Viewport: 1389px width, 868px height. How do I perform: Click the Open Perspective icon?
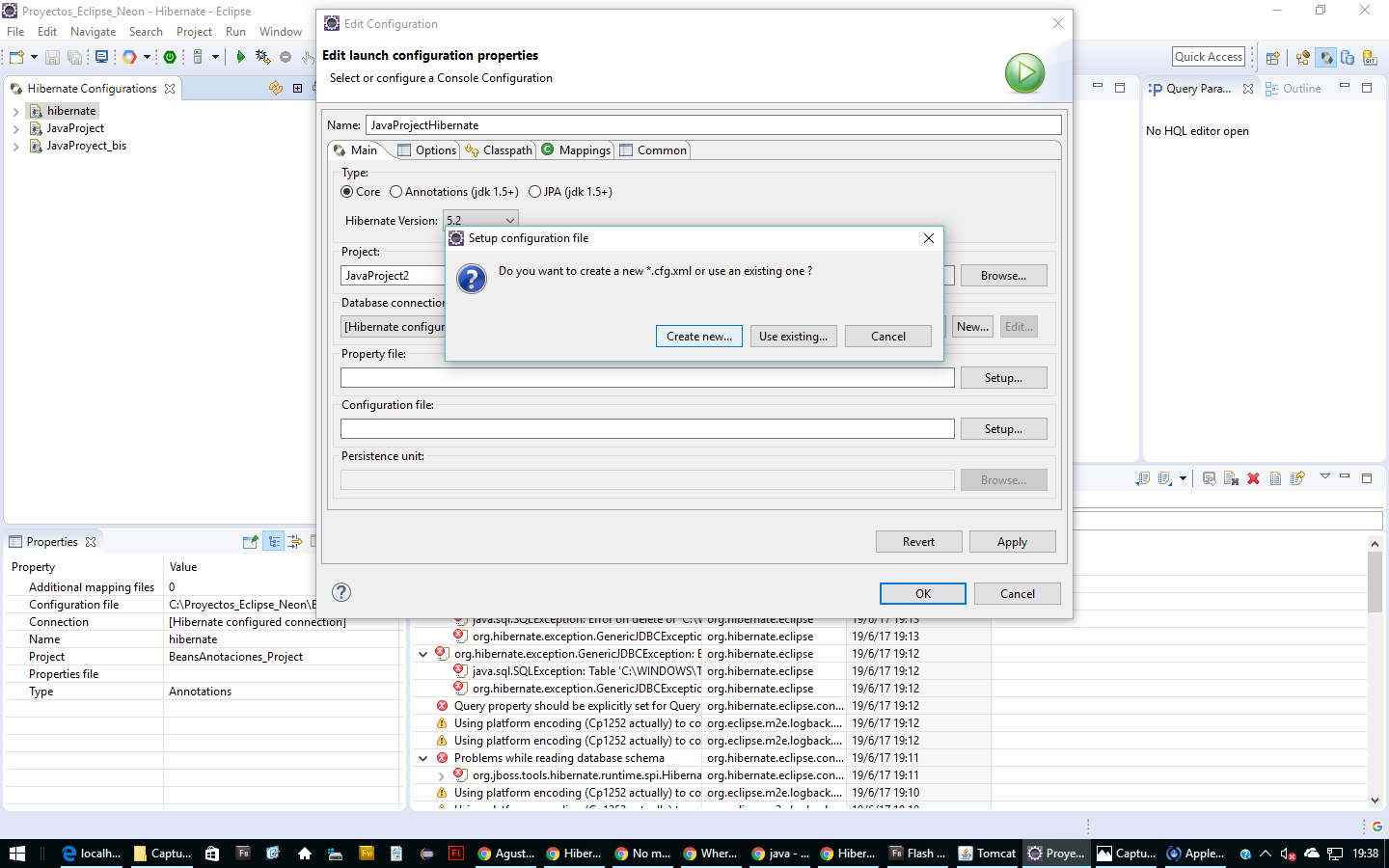click(1272, 58)
